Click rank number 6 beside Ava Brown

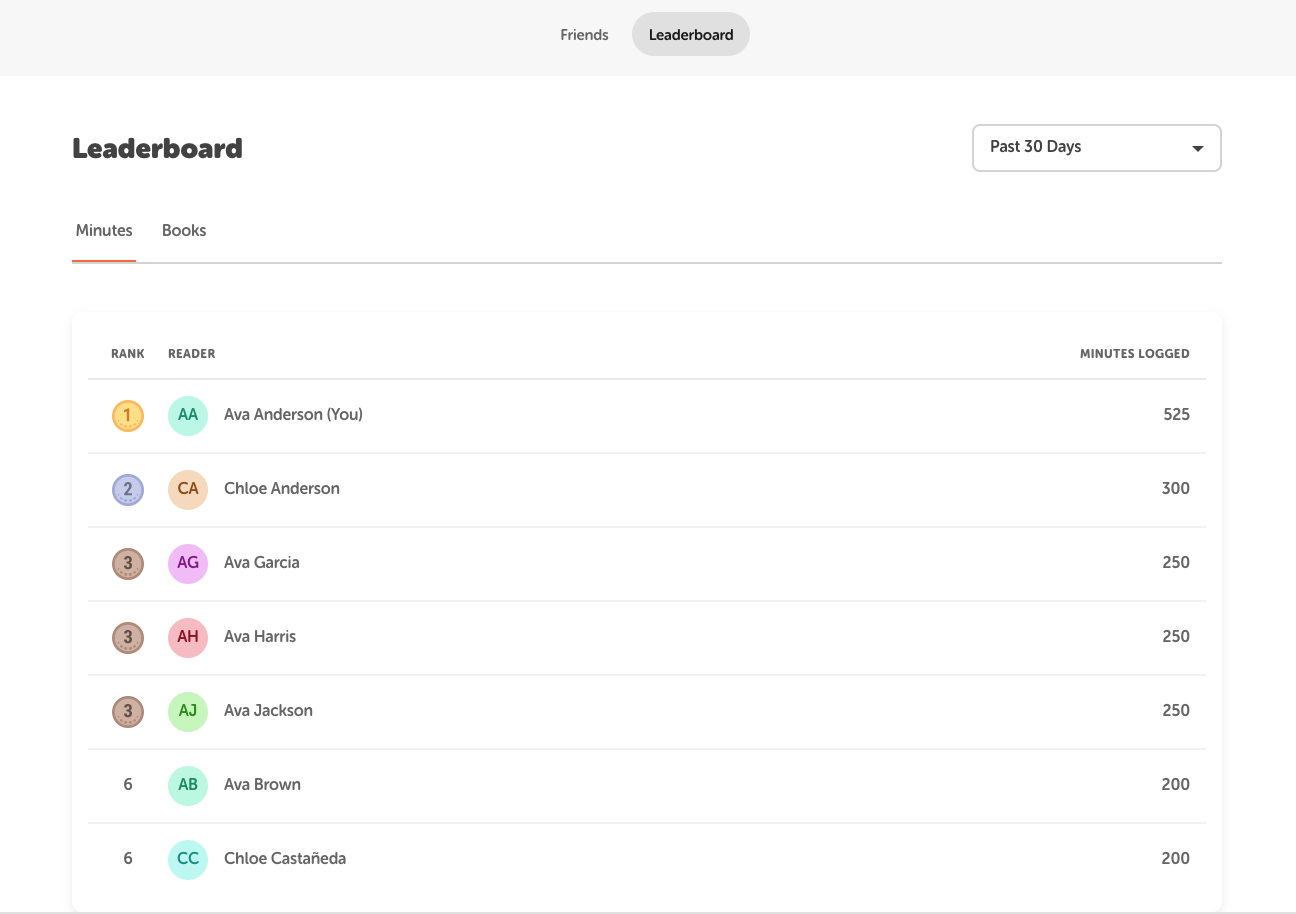point(128,785)
